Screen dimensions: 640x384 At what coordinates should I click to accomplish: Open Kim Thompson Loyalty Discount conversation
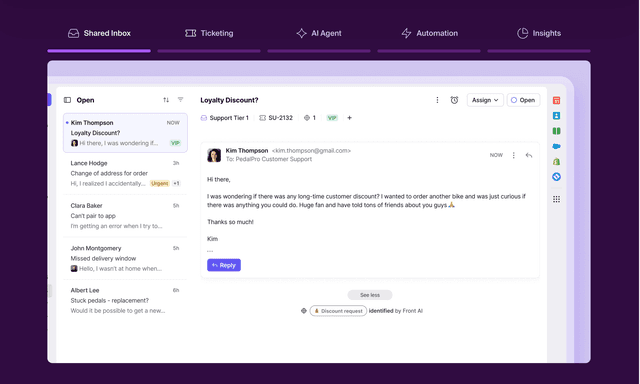(125, 133)
